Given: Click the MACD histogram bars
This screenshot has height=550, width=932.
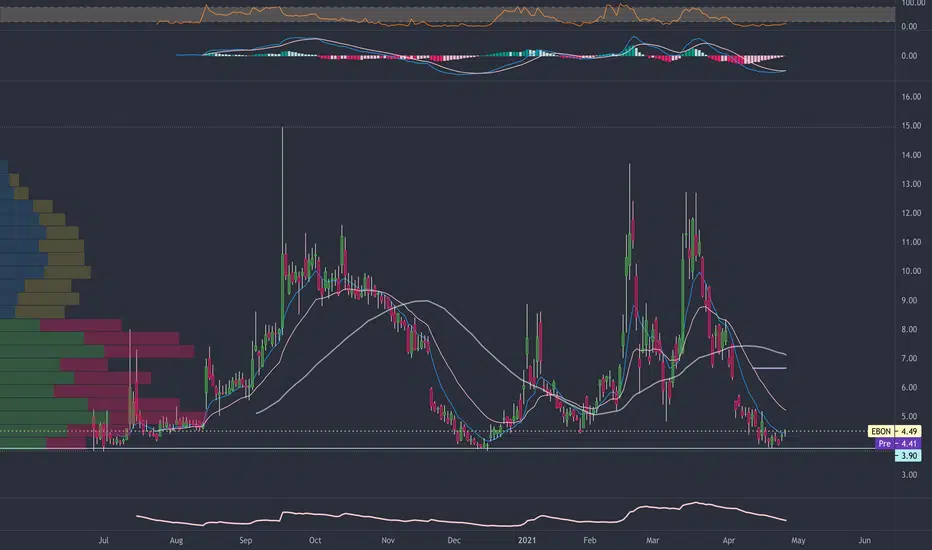Looking at the screenshot, I should [493, 56].
